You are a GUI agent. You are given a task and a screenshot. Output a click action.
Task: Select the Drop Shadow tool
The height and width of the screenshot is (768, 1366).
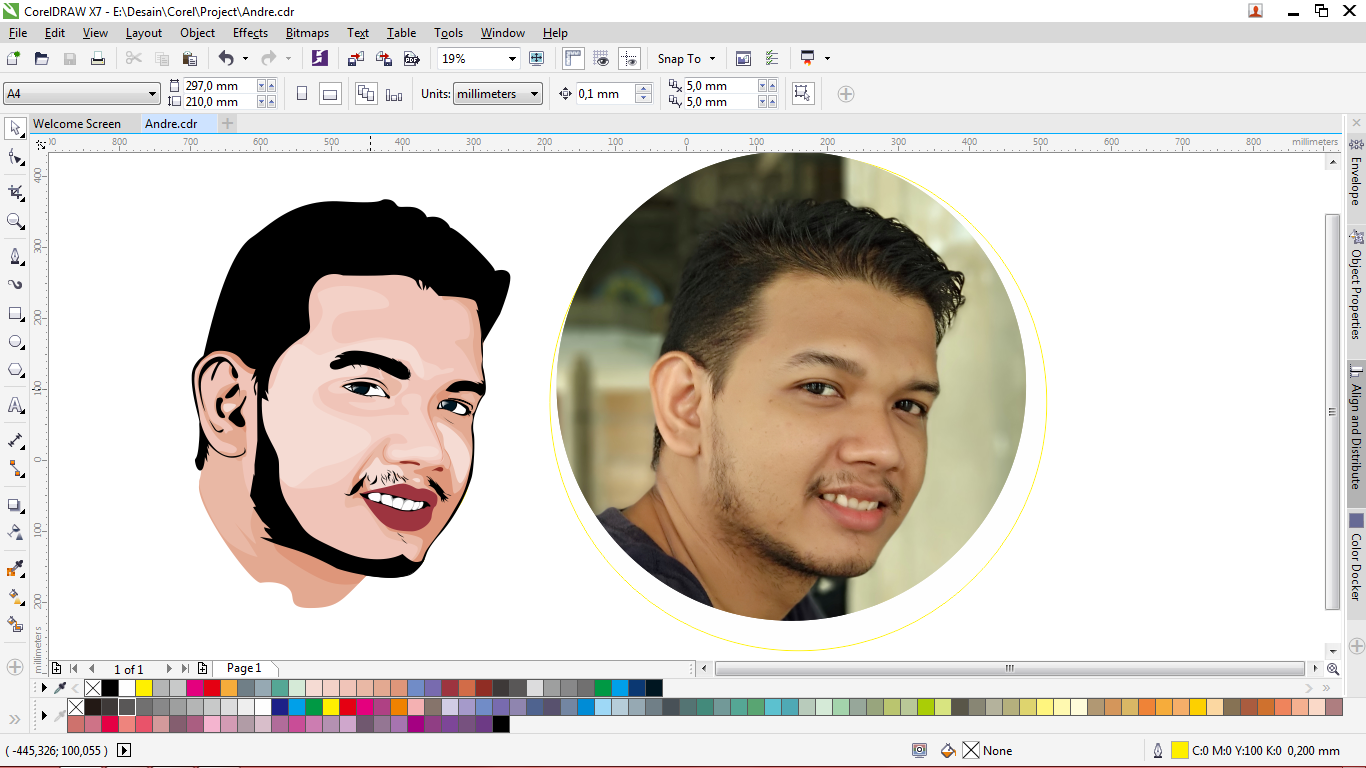pos(15,505)
